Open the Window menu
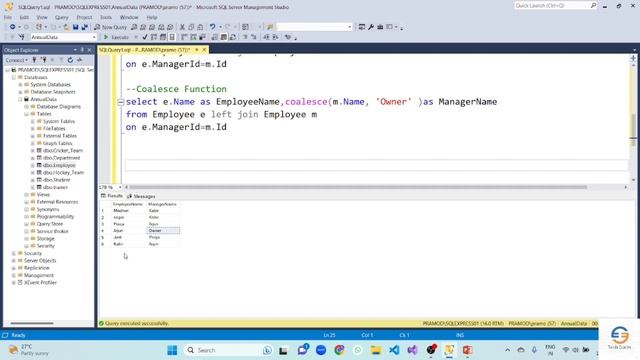640x360 pixels. pyautogui.click(x=129, y=17)
